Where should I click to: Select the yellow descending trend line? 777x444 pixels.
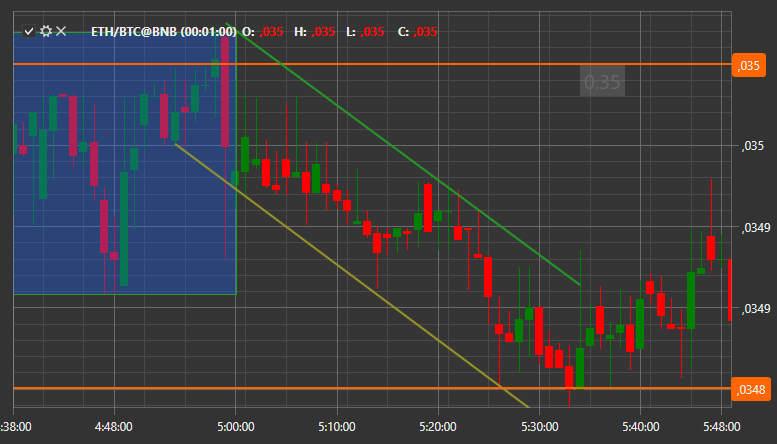click(352, 276)
